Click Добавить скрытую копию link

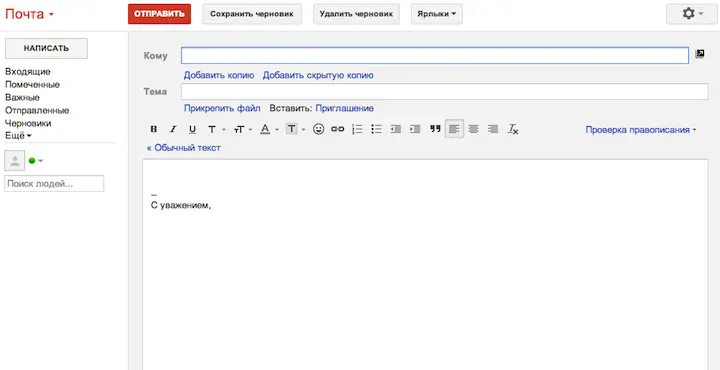point(318,75)
